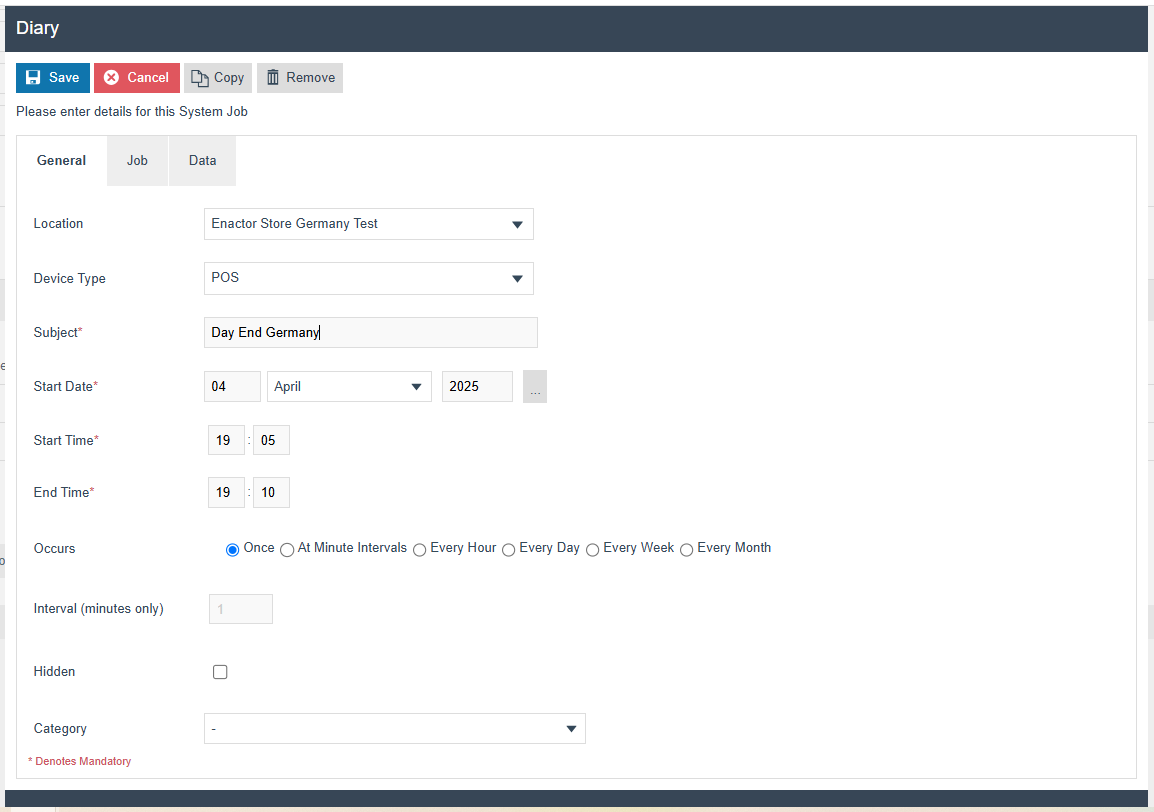The width and height of the screenshot is (1154, 812).
Task: Click the Subject text field
Action: [x=370, y=333]
